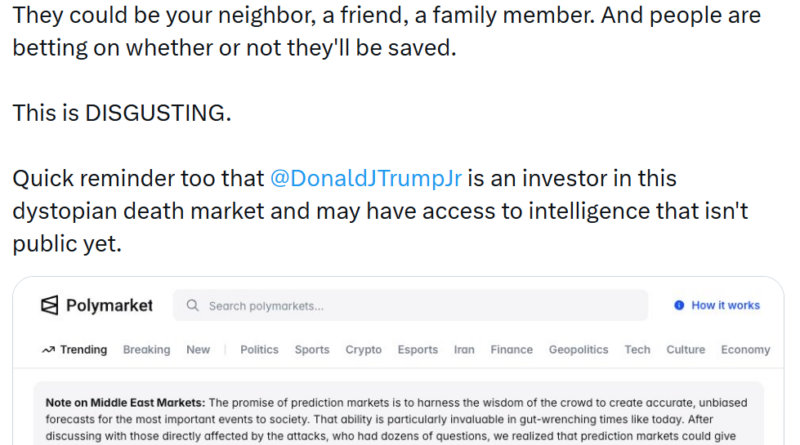
Task: Click the How it works info icon
Action: (679, 306)
